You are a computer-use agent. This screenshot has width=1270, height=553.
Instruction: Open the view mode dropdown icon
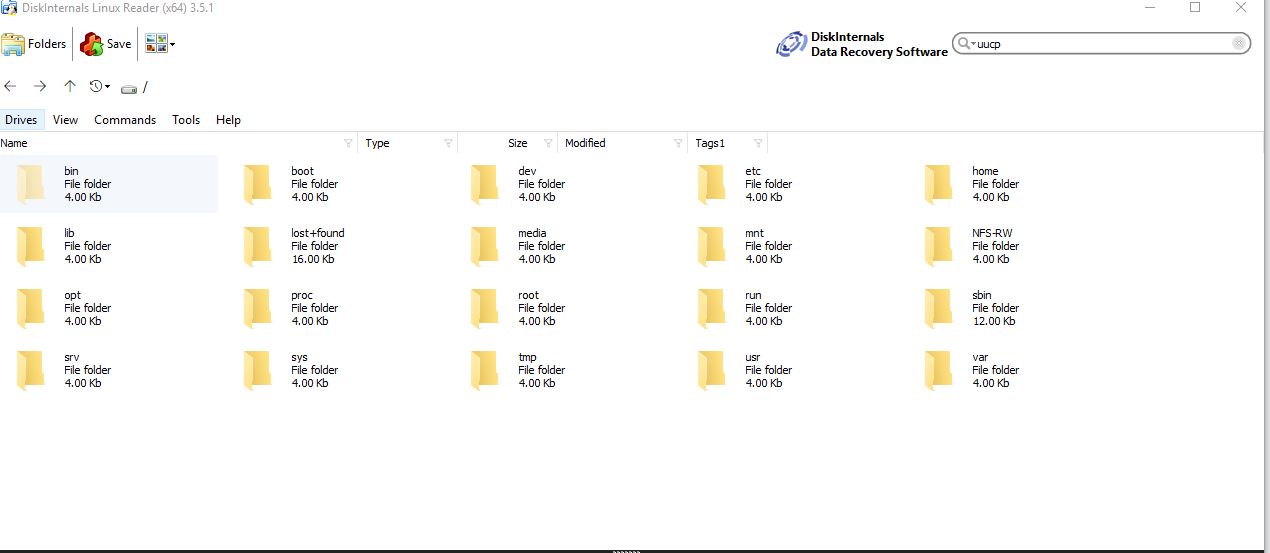pyautogui.click(x=160, y=44)
